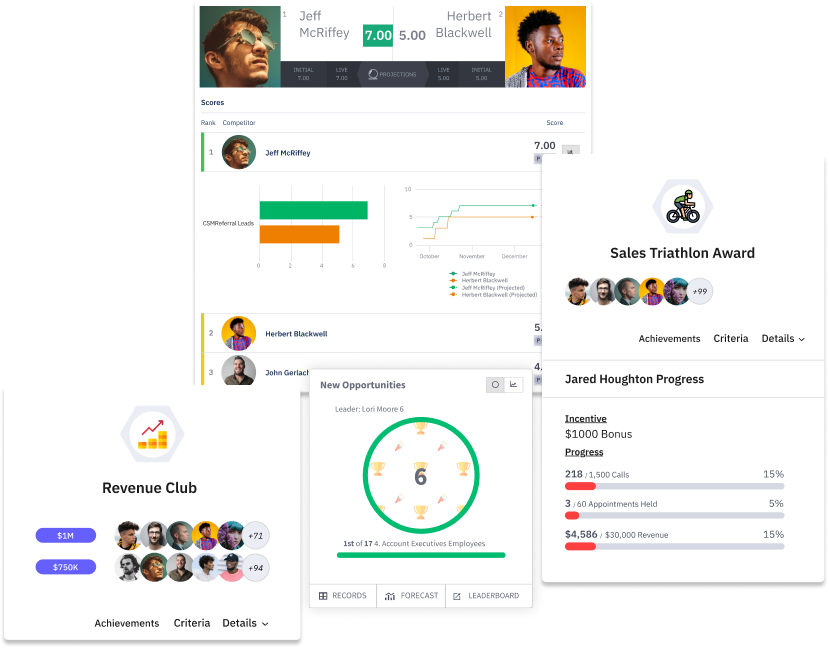Open Criteria tab in Revenue Club card

pyautogui.click(x=192, y=623)
